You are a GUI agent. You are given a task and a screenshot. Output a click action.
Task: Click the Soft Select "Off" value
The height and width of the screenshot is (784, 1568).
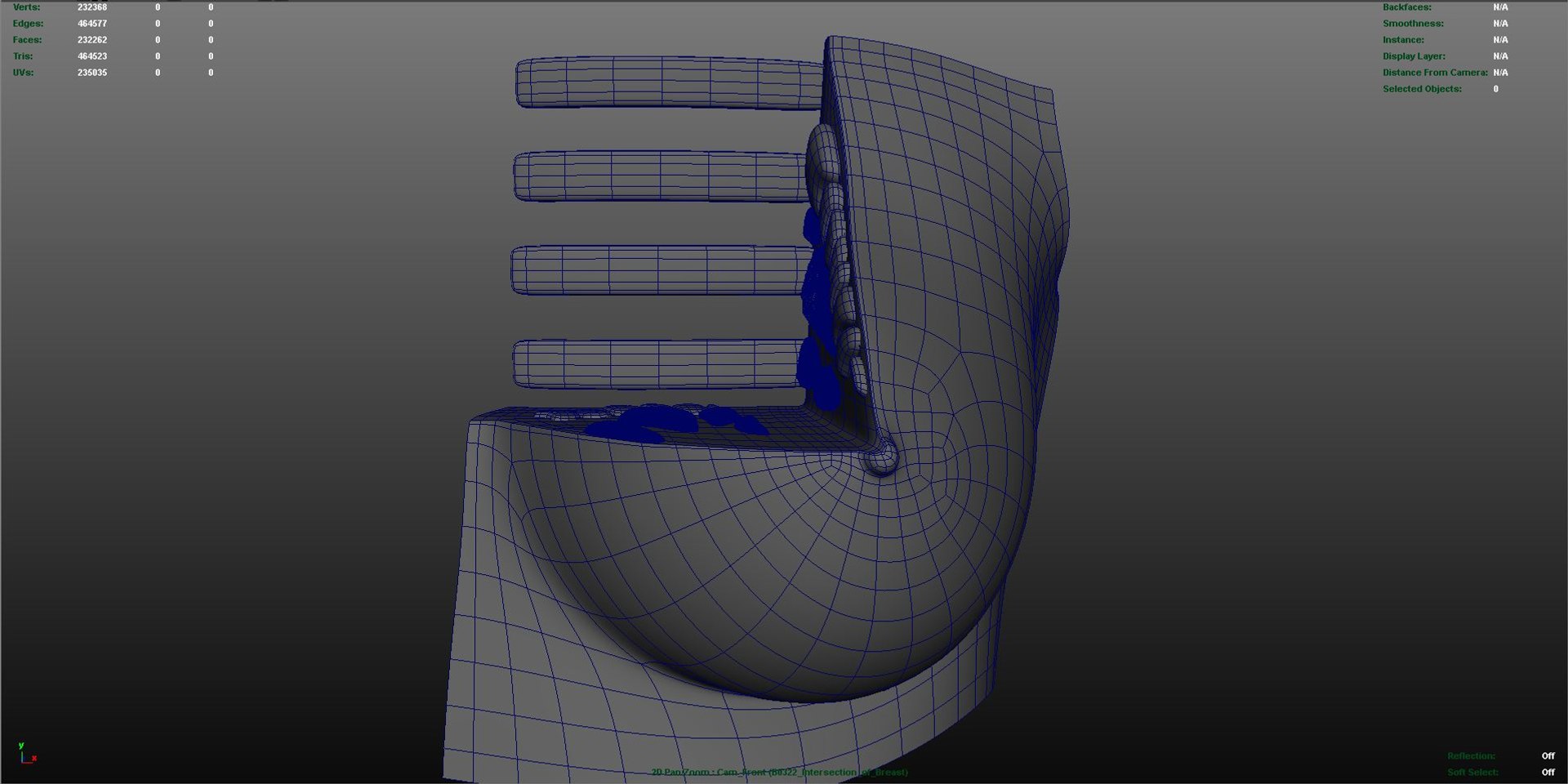pos(1548,773)
